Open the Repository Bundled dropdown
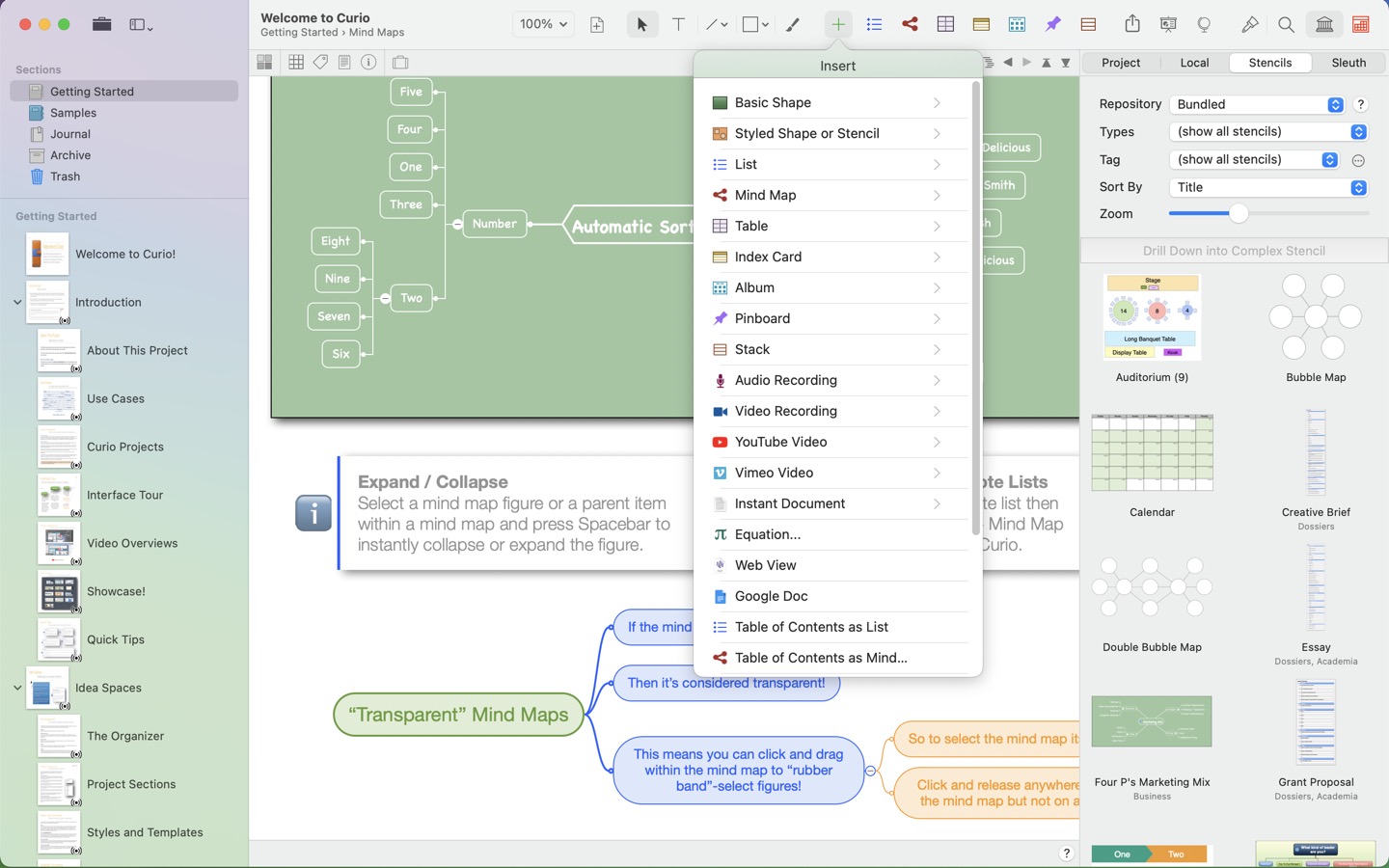The image size is (1389, 868). point(1258,104)
